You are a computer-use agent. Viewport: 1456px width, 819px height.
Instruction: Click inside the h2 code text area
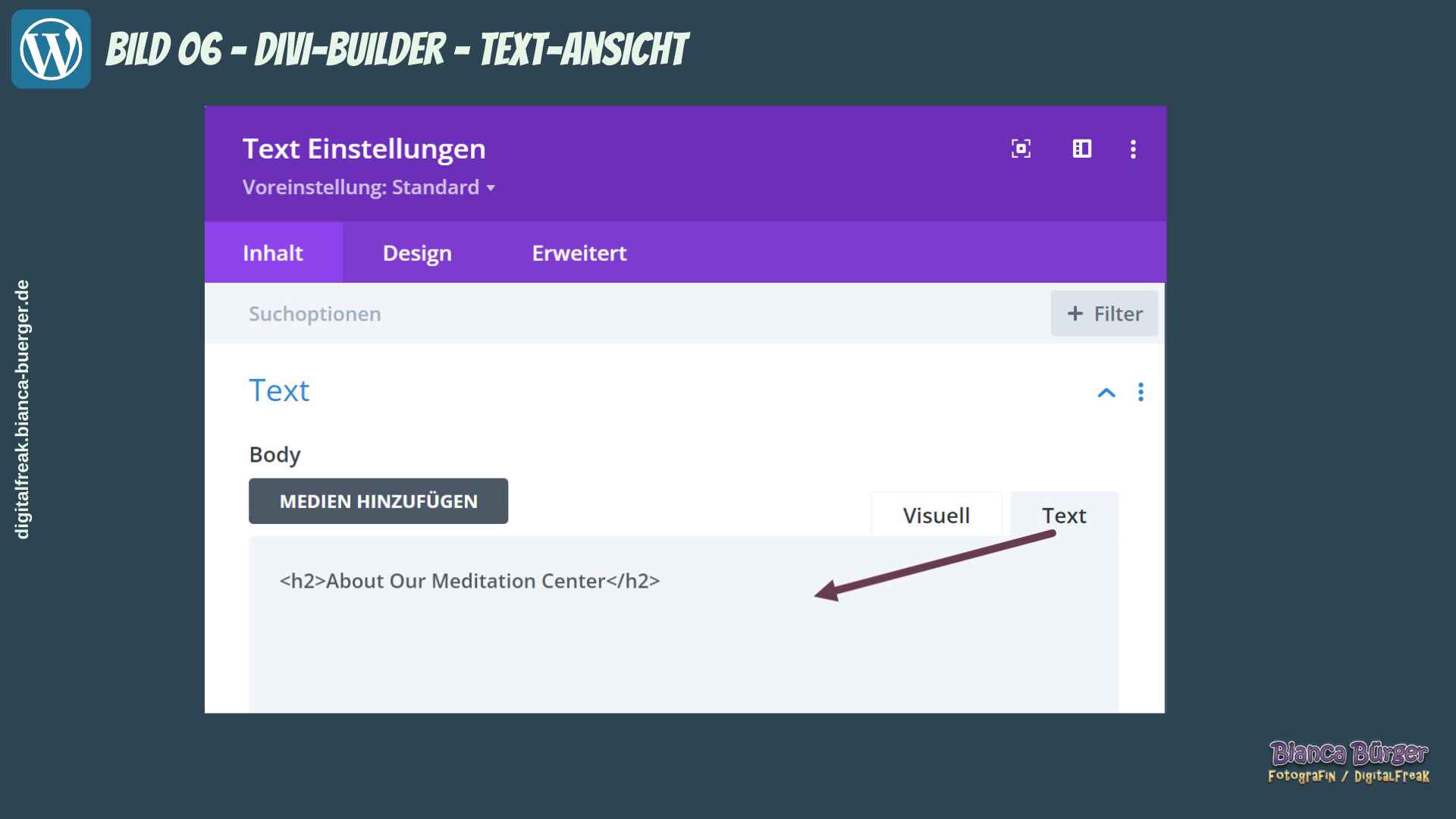pyautogui.click(x=470, y=581)
